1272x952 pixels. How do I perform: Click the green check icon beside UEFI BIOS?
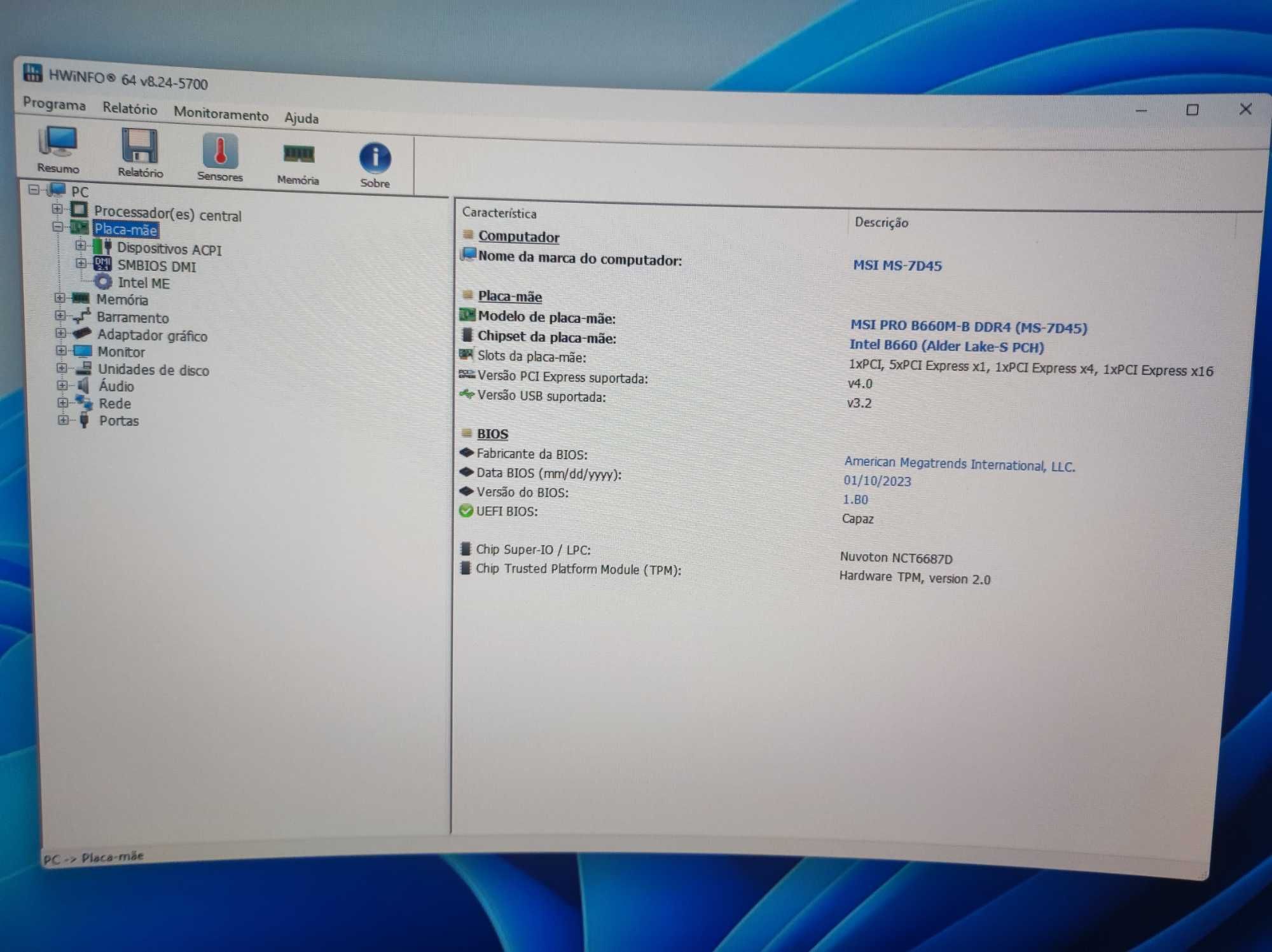pos(466,511)
